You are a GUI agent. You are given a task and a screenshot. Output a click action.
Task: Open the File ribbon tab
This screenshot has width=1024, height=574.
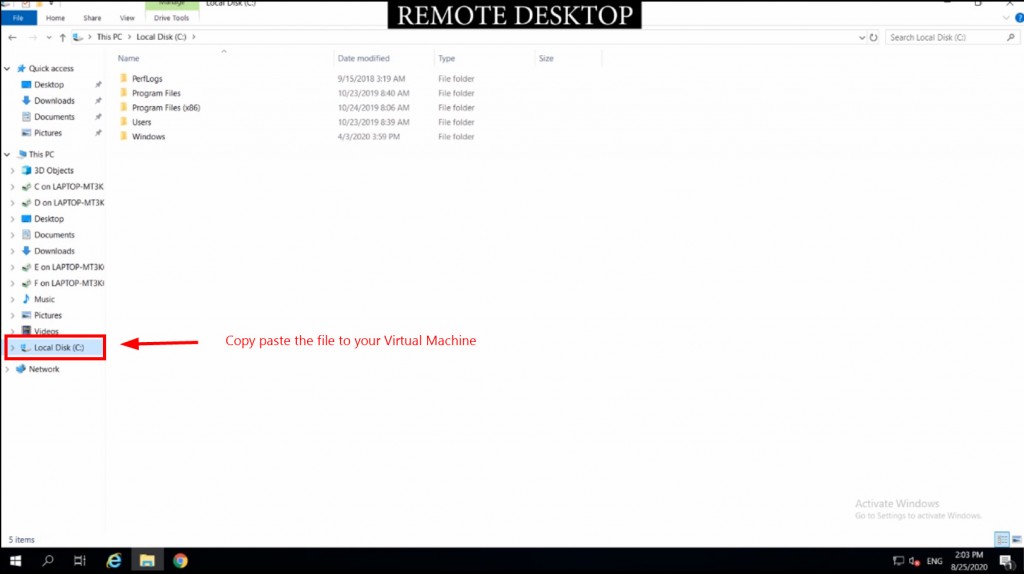tap(18, 18)
